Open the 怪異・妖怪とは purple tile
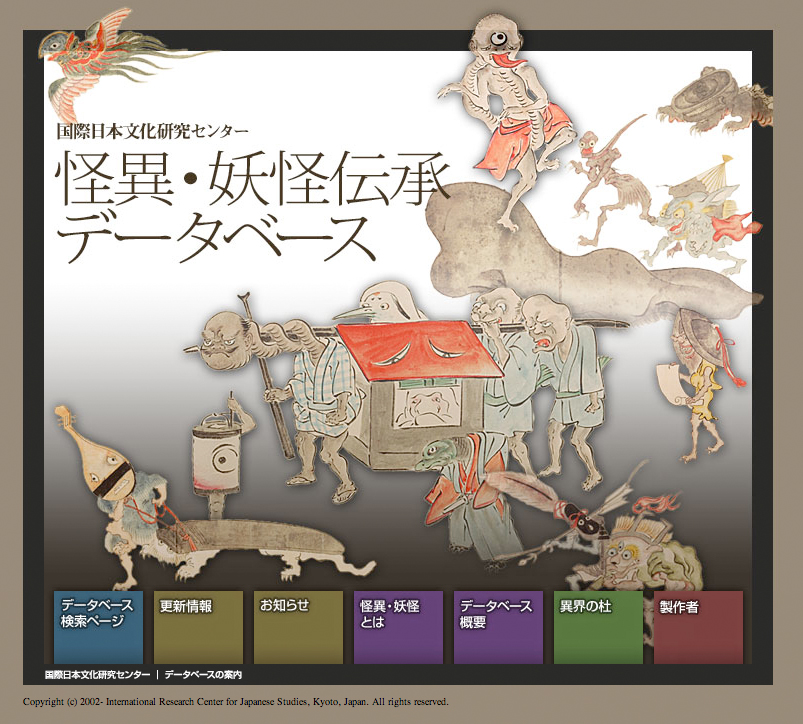The height and width of the screenshot is (724, 803). [398, 626]
